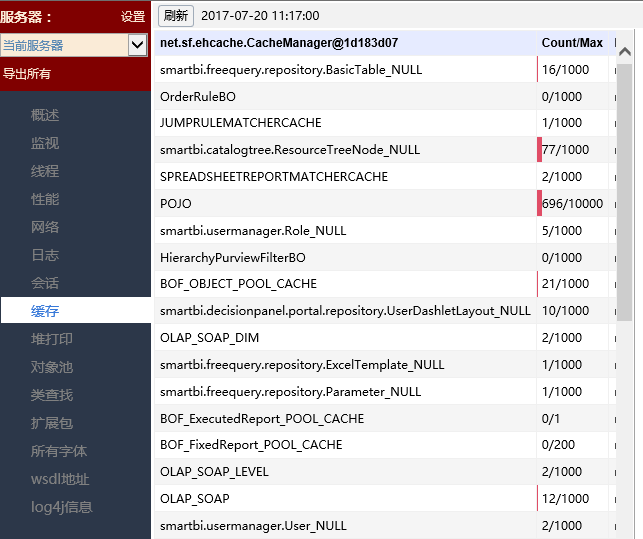Click the scrollbar up arrow
The width and height of the screenshot is (643, 539).
click(x=625, y=52)
